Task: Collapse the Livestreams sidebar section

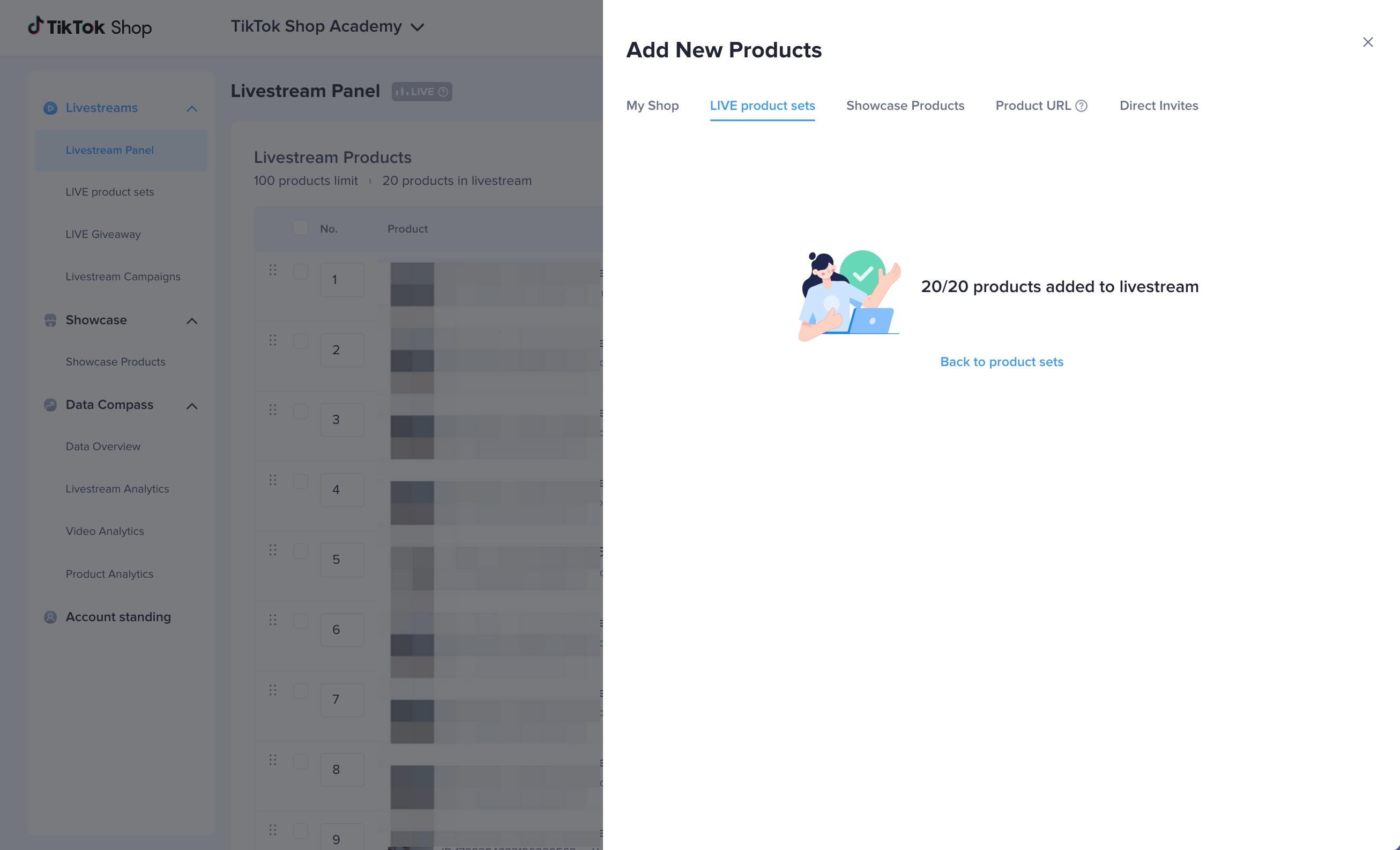Action: 192,108
